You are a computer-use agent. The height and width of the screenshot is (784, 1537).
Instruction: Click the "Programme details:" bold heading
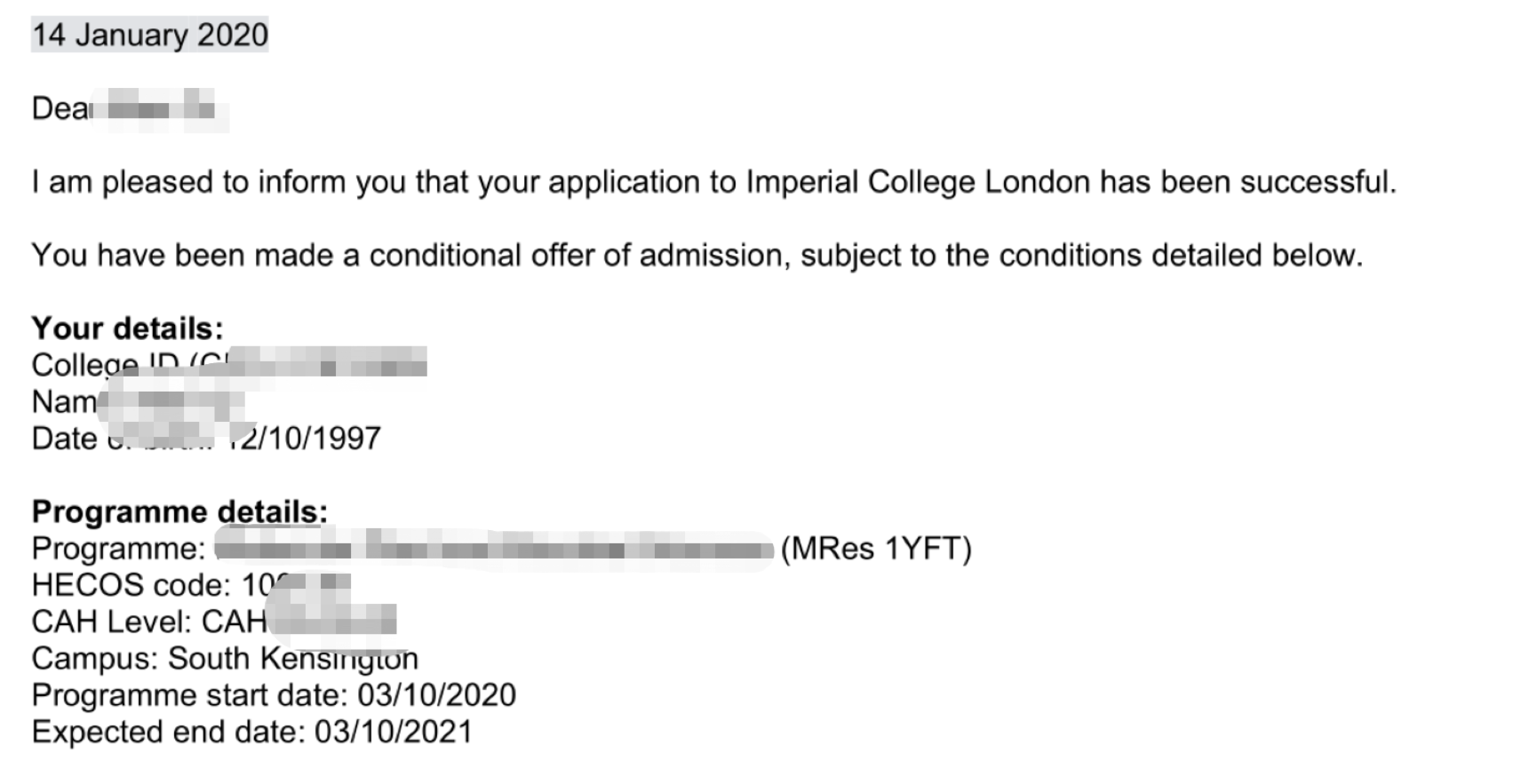click(x=179, y=512)
